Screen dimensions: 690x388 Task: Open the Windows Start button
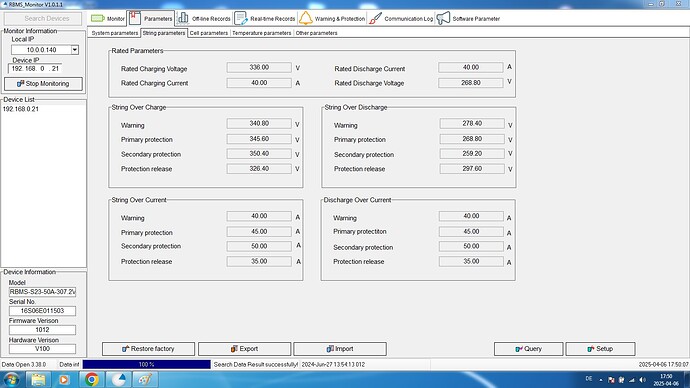pyautogui.click(x=12, y=380)
